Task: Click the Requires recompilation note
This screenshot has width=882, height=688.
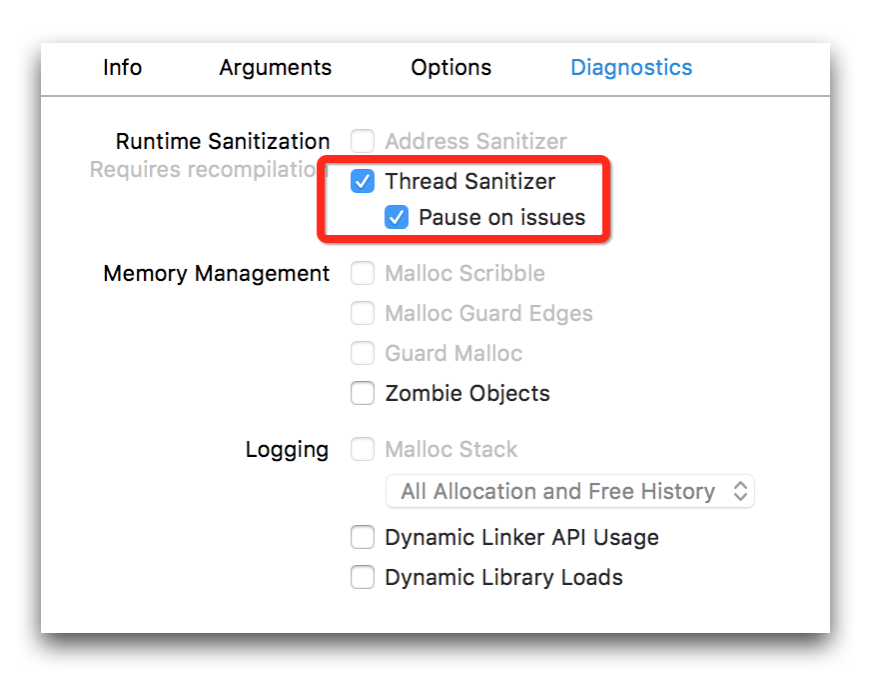Action: 208,170
